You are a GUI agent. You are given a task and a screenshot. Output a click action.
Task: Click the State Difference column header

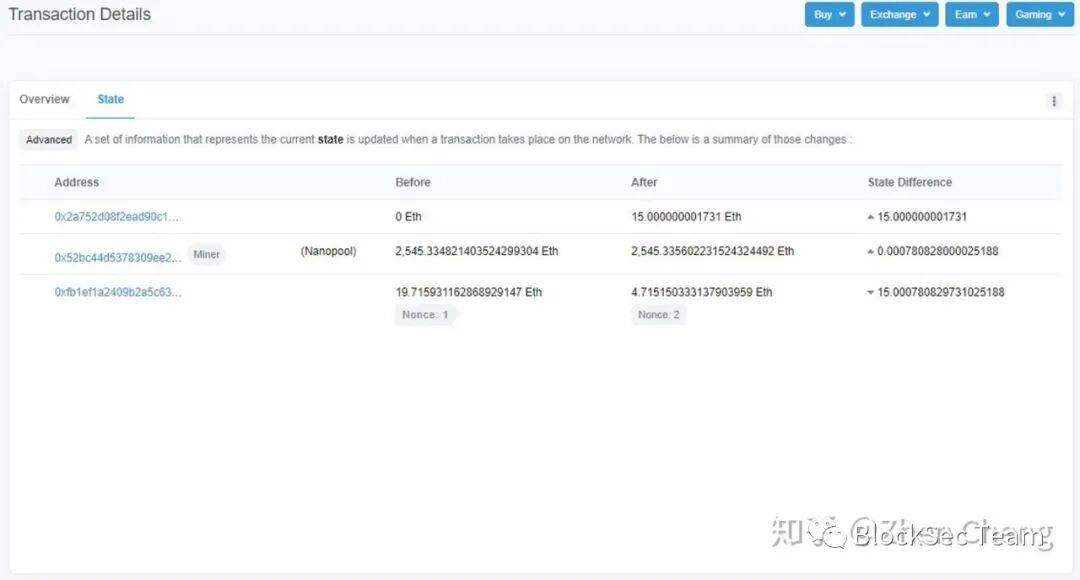(x=910, y=183)
